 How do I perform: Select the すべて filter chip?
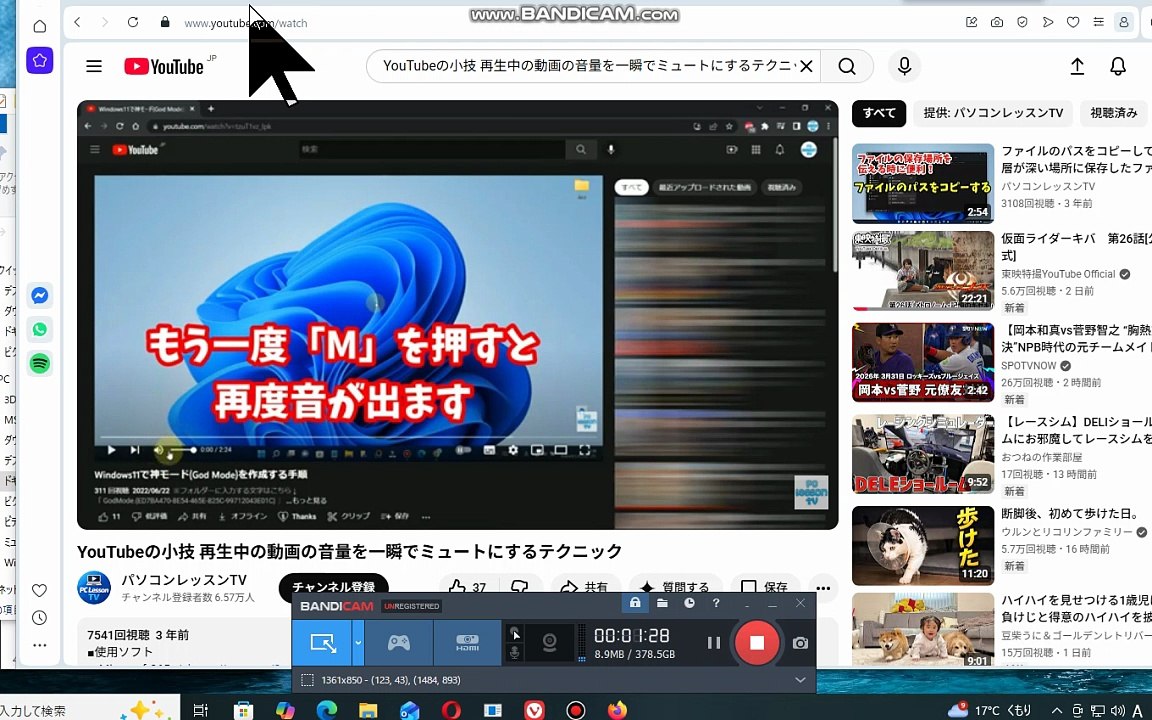(x=879, y=113)
